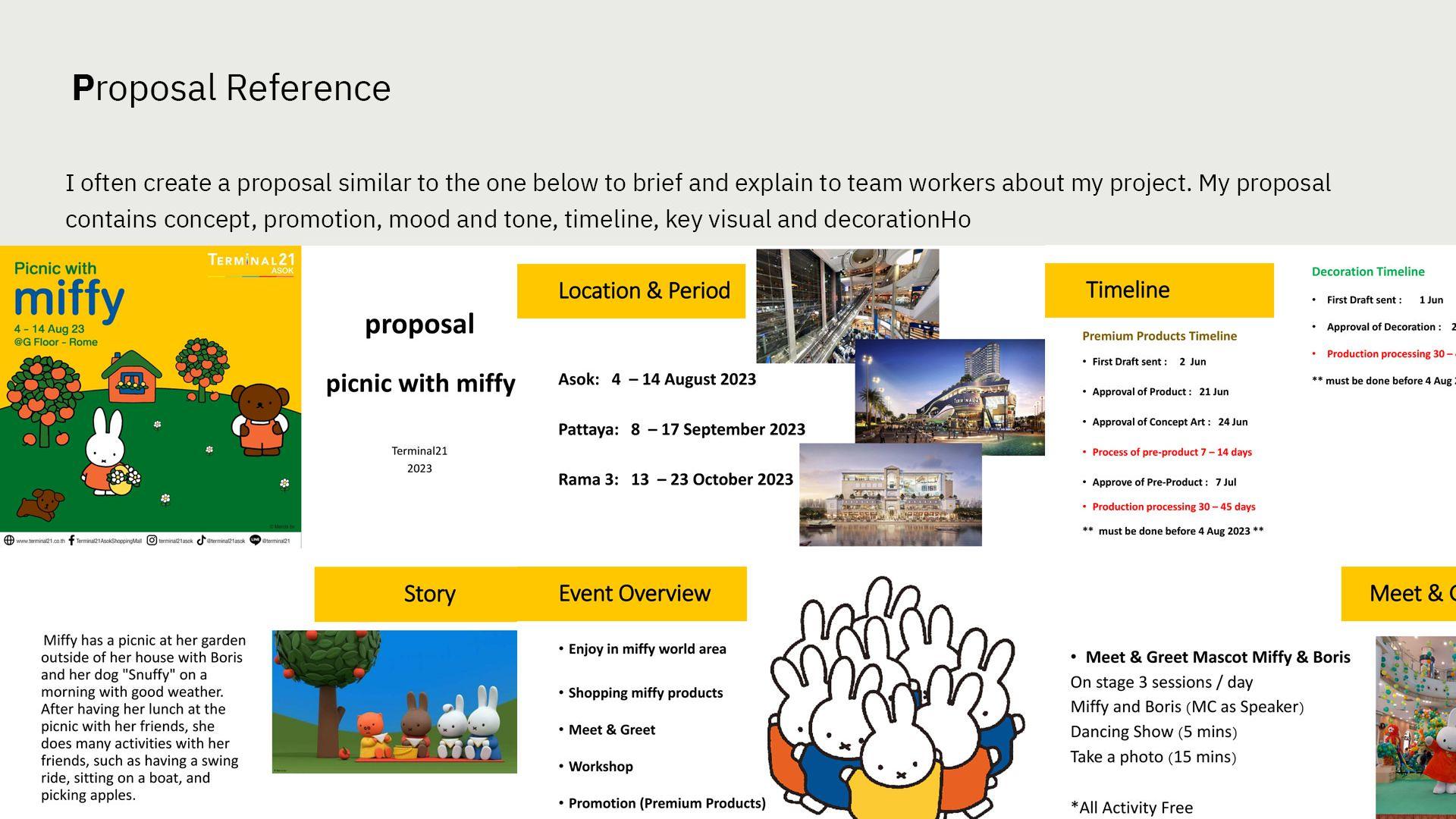Click the TikTok icon below poster
Screen dimensions: 1456x819
click(x=201, y=541)
